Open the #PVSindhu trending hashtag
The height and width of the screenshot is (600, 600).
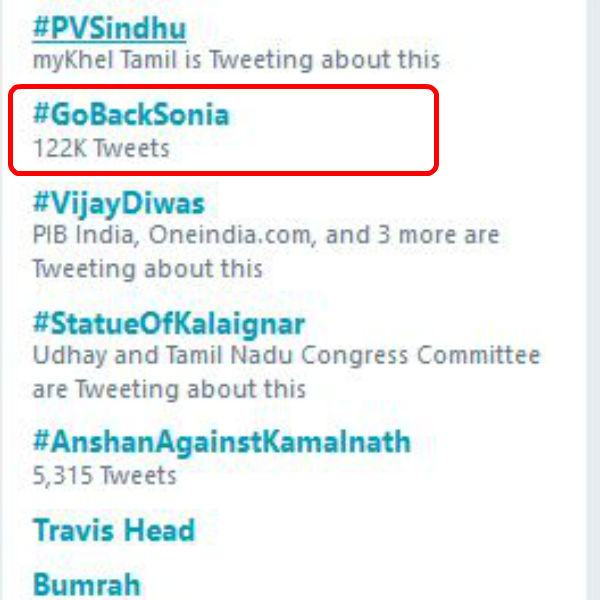tap(108, 28)
